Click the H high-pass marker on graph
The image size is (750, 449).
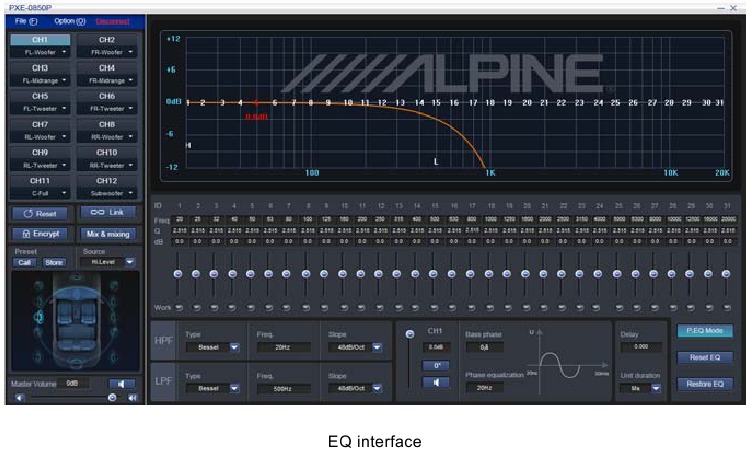point(188,145)
